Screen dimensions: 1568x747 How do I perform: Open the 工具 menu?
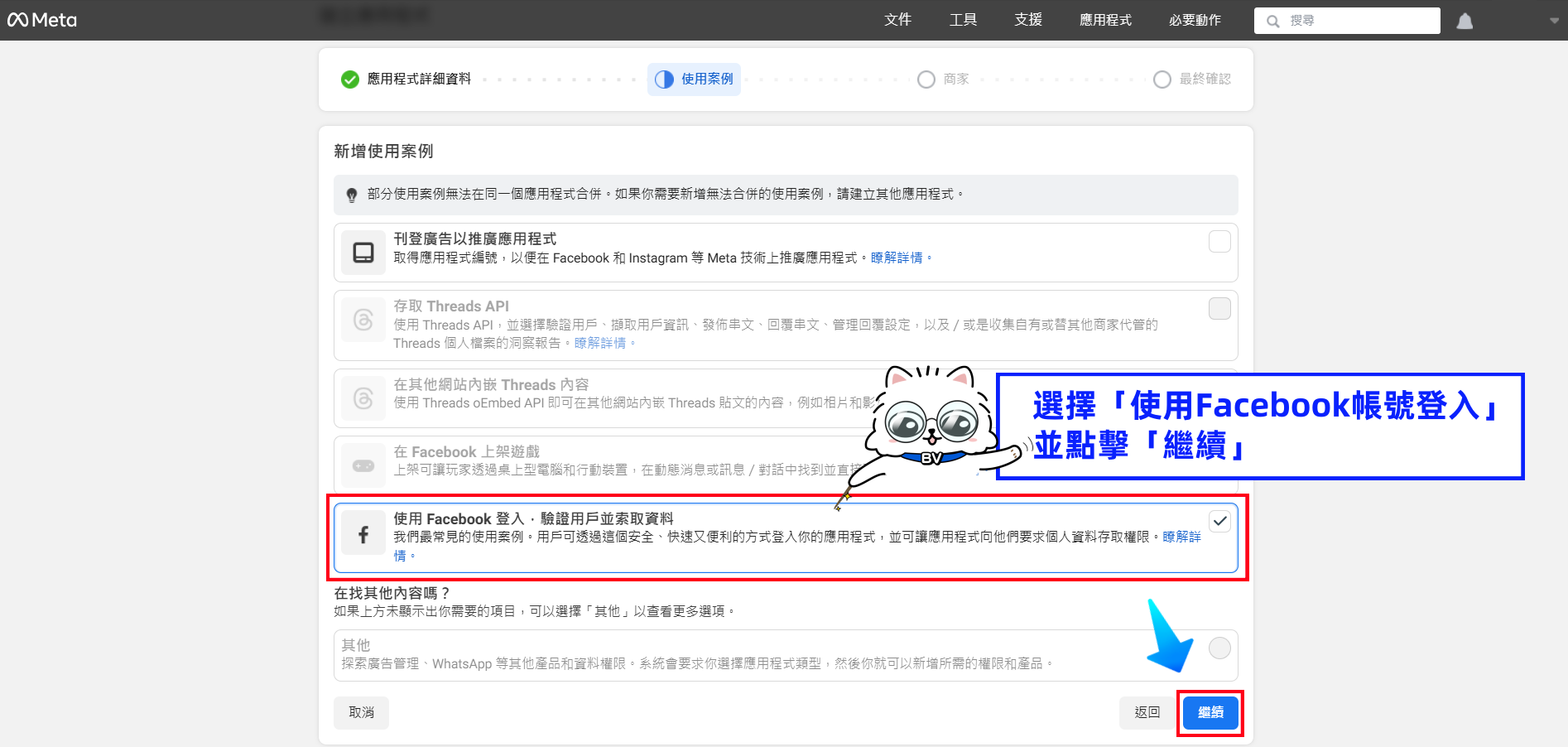pyautogui.click(x=963, y=20)
